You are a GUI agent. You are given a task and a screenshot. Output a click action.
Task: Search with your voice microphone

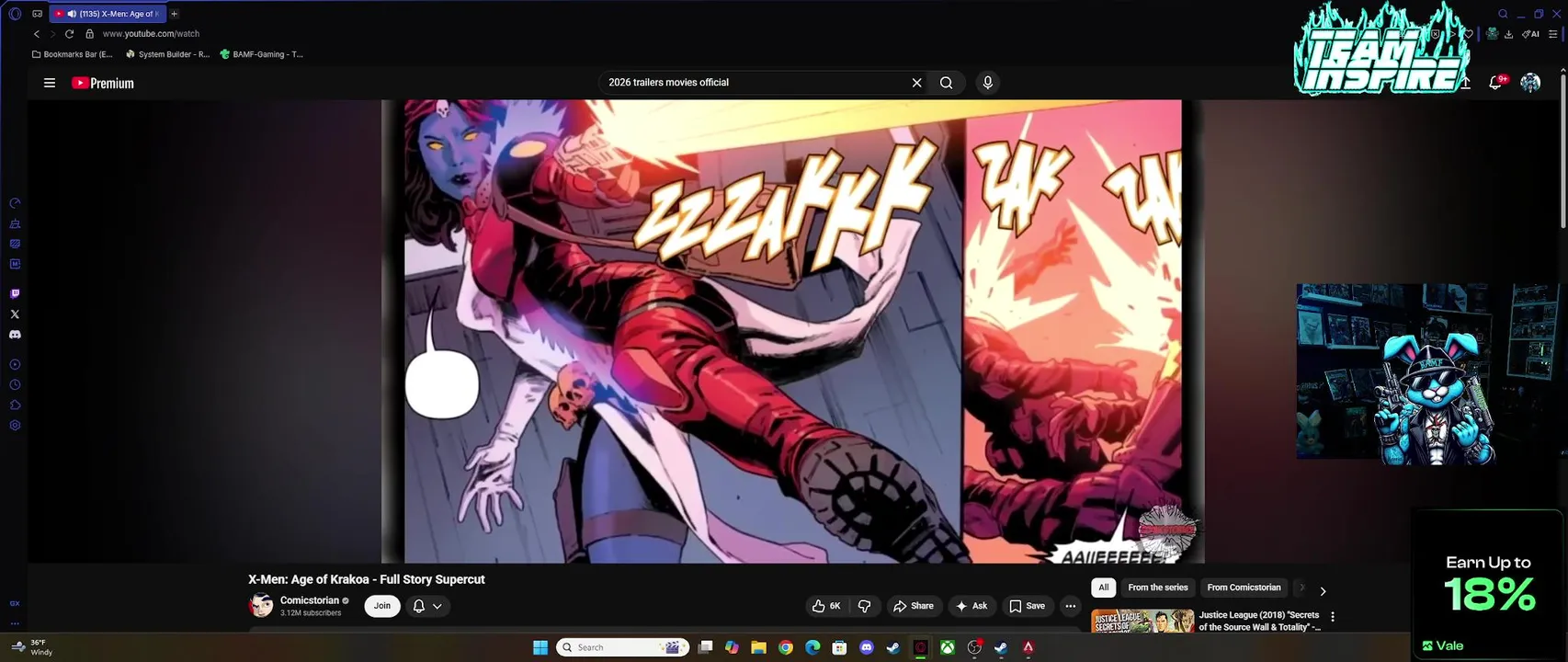click(x=988, y=83)
